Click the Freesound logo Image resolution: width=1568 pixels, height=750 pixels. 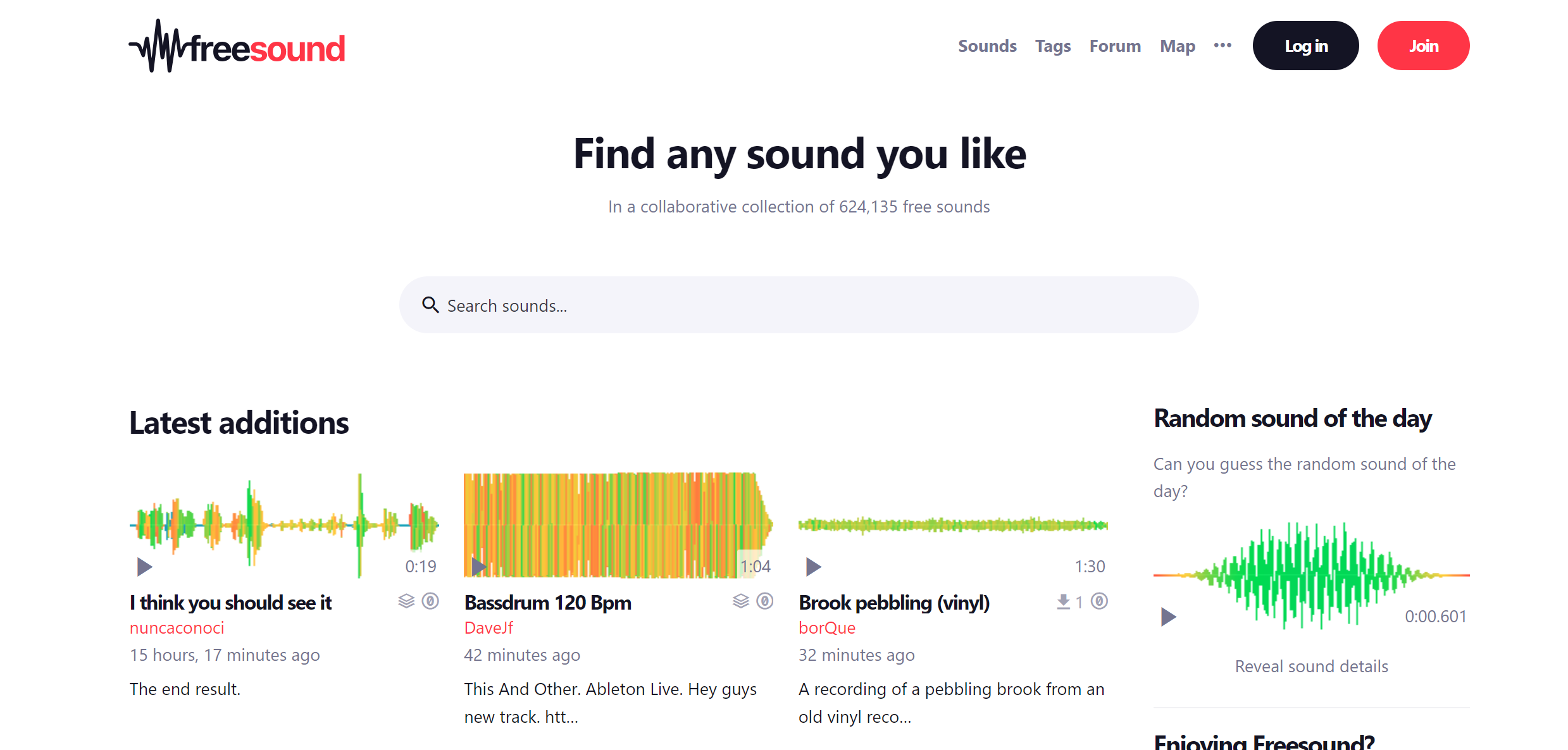tap(237, 47)
